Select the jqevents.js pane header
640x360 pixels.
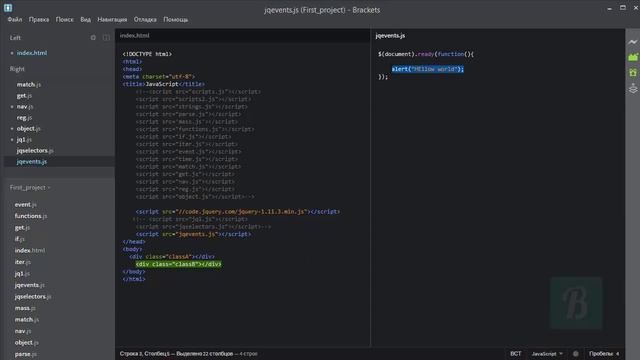click(390, 36)
